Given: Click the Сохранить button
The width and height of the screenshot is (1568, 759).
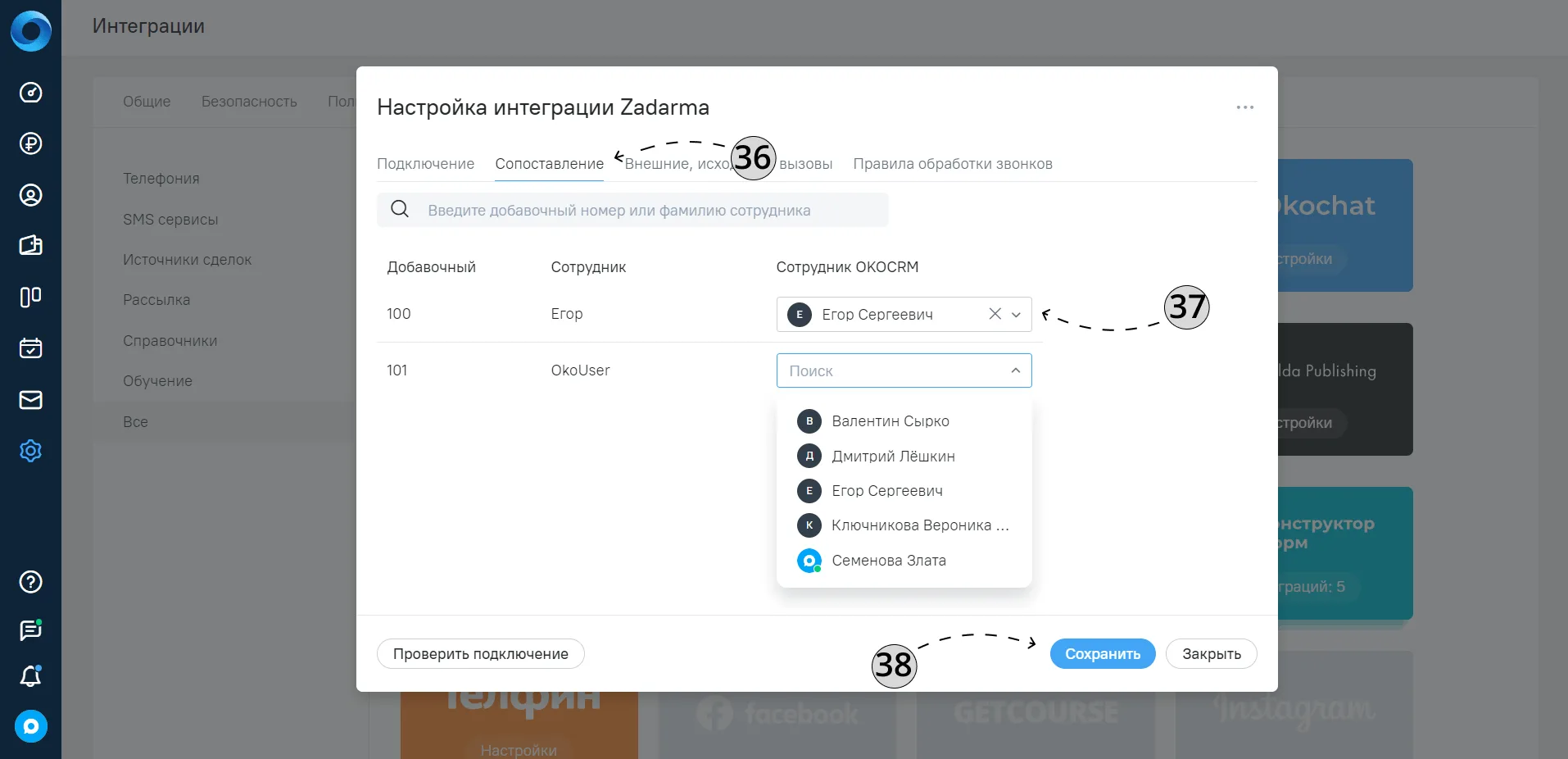Looking at the screenshot, I should [1103, 654].
